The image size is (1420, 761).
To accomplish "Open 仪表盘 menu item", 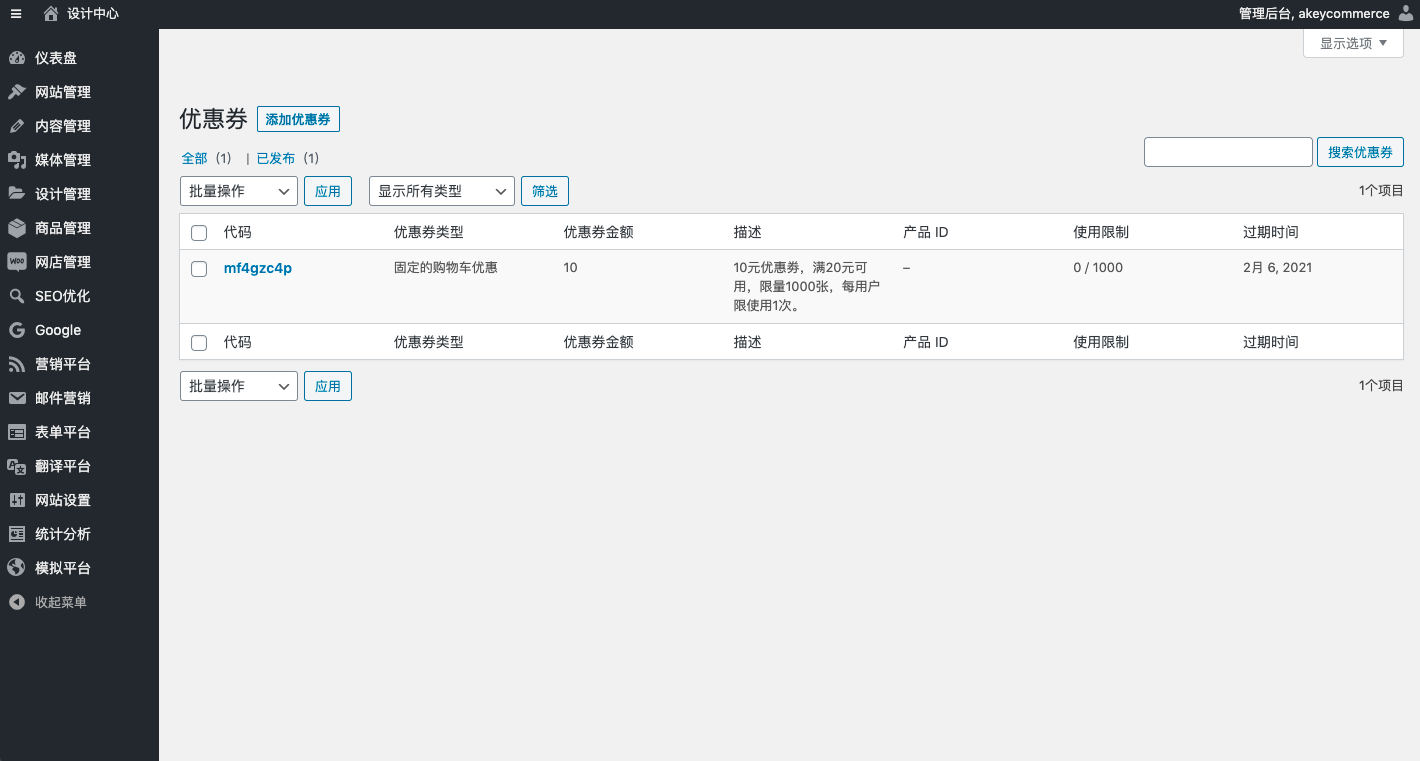I will pos(79,58).
